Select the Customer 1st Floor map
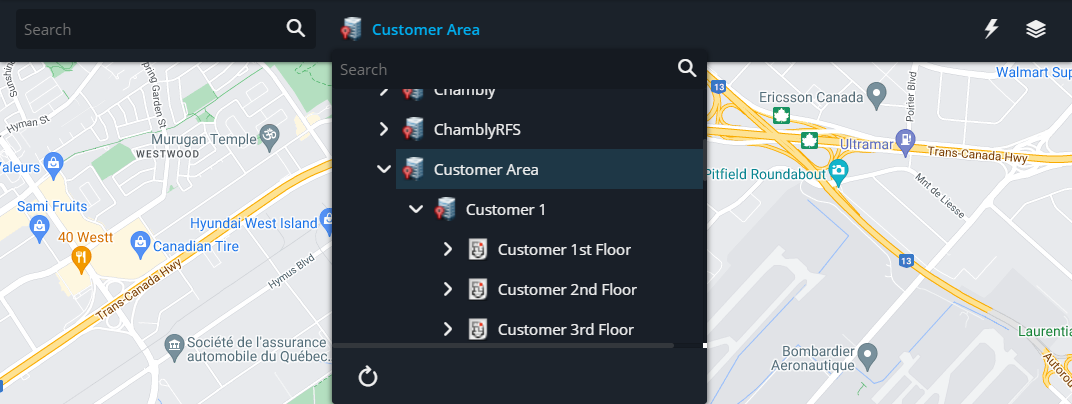This screenshot has width=1072, height=404. pos(564,250)
